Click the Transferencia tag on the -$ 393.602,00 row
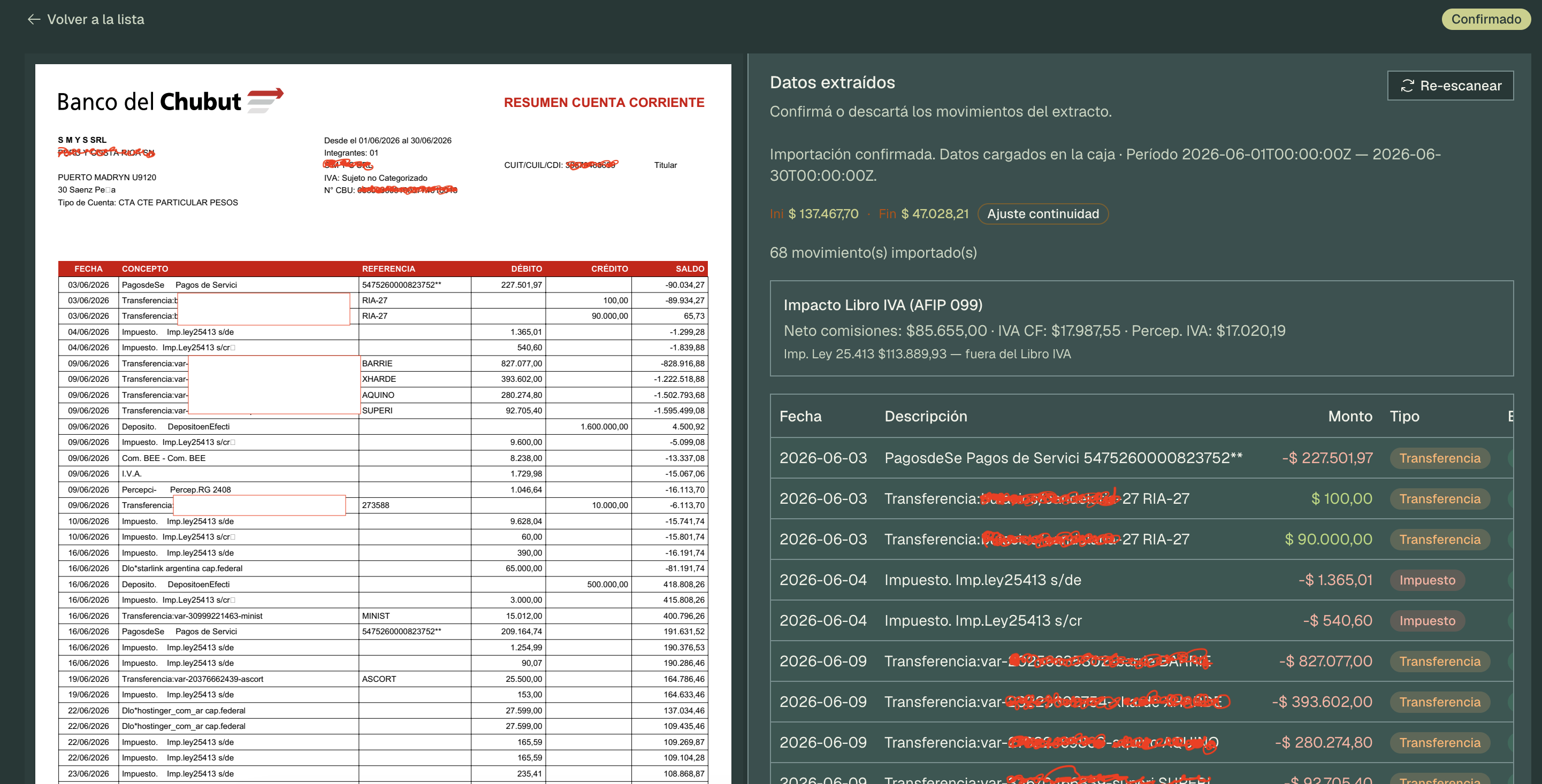Screen dimensions: 1542x784 point(1440,702)
